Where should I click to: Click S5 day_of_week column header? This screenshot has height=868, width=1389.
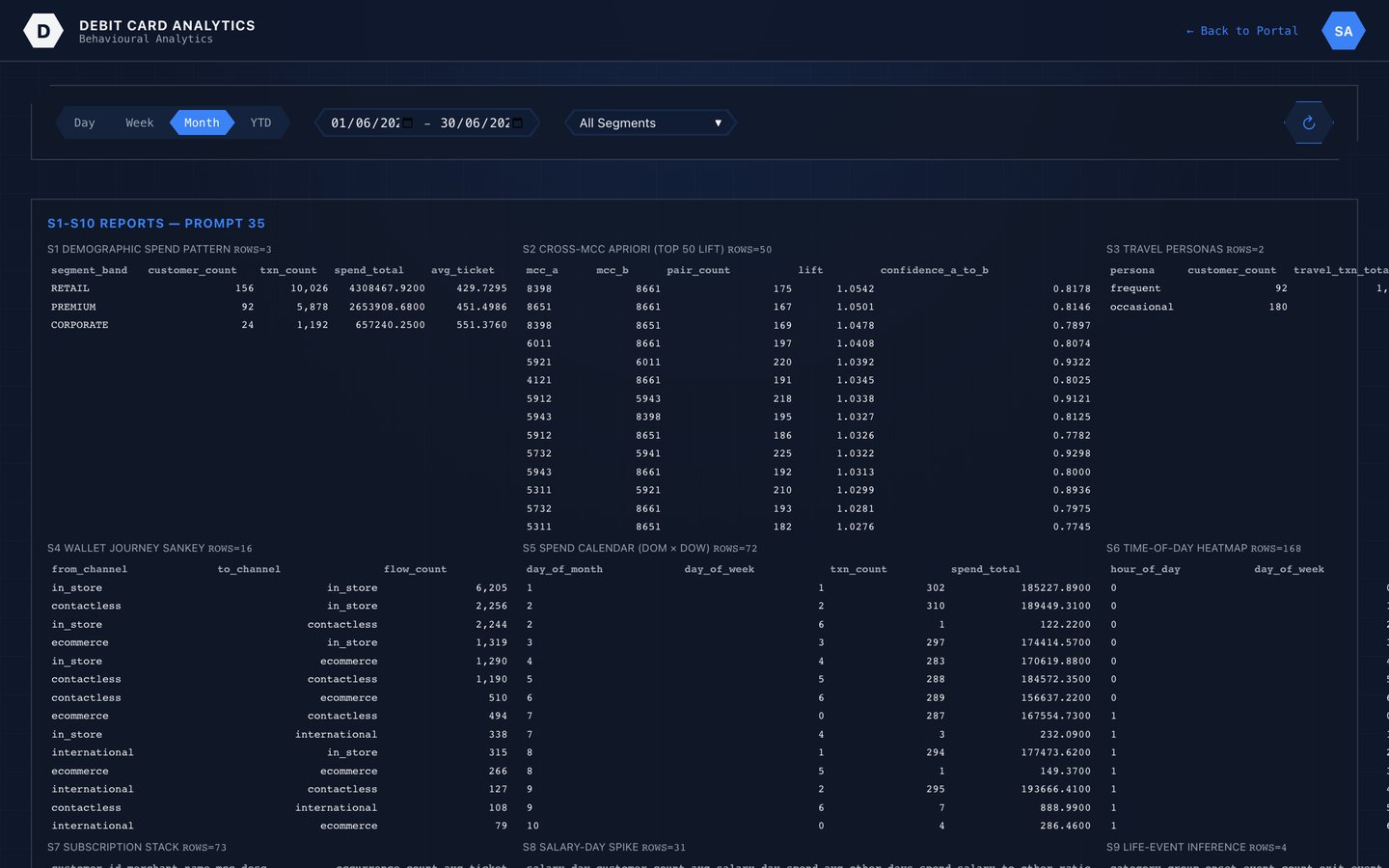point(720,569)
